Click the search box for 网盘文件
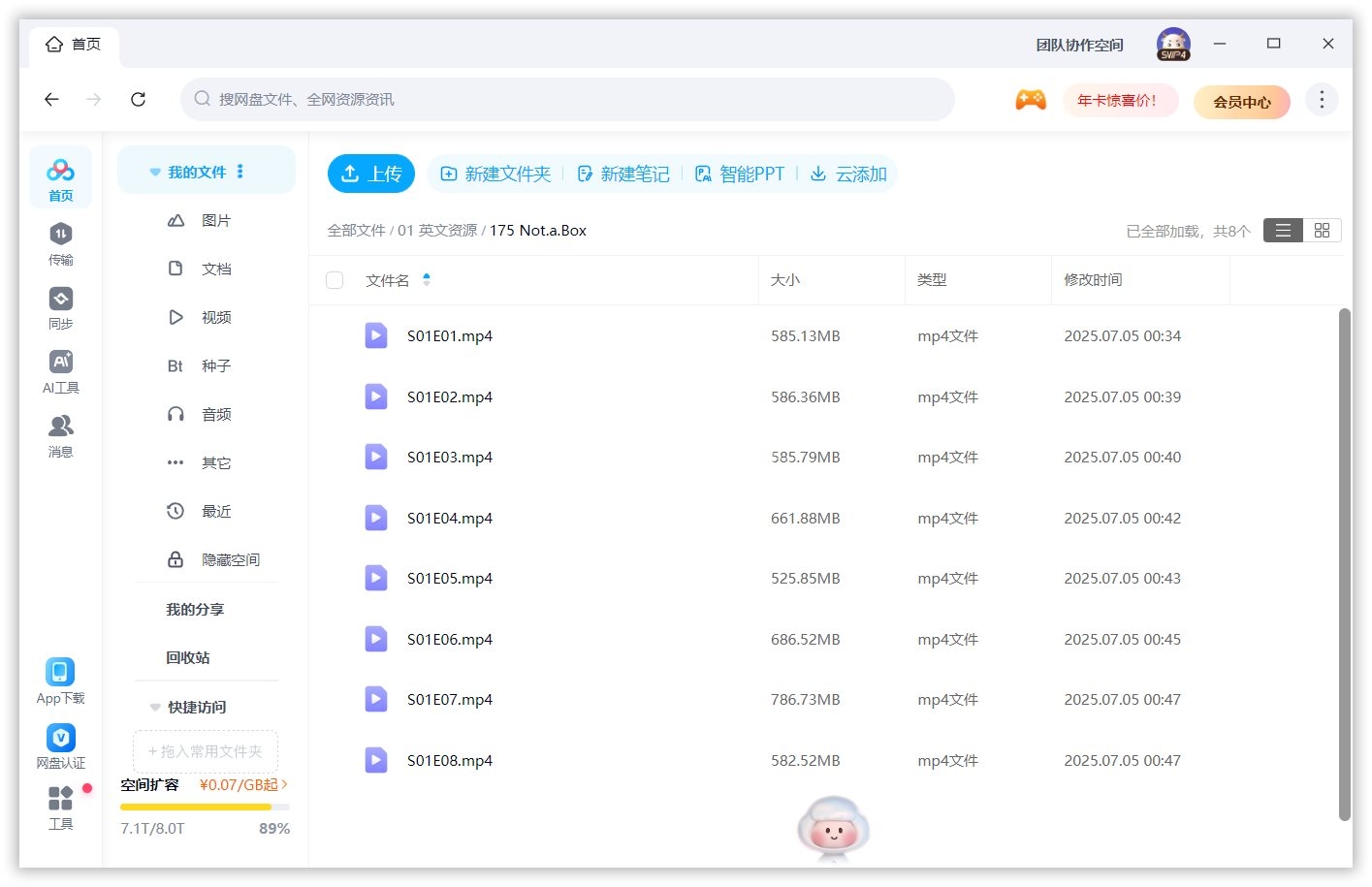Image resolution: width=1372 pixels, height=887 pixels. [x=567, y=99]
